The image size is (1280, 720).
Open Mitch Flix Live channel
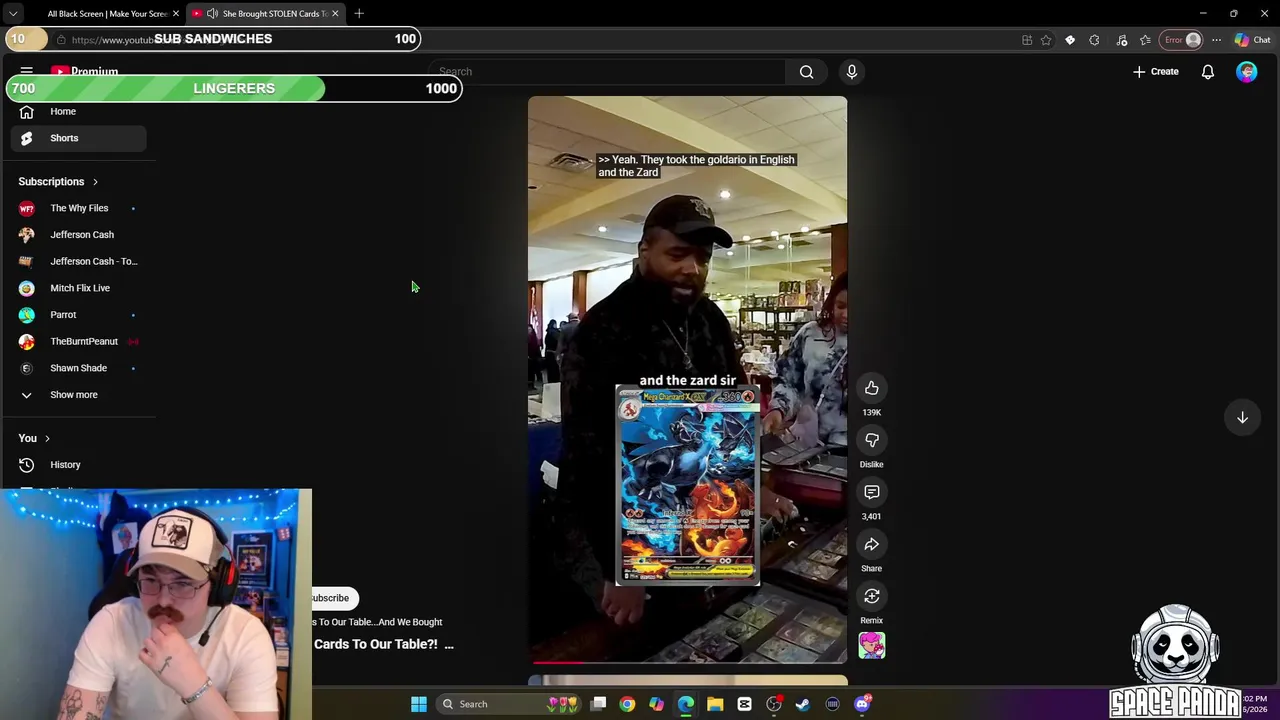(x=79, y=288)
